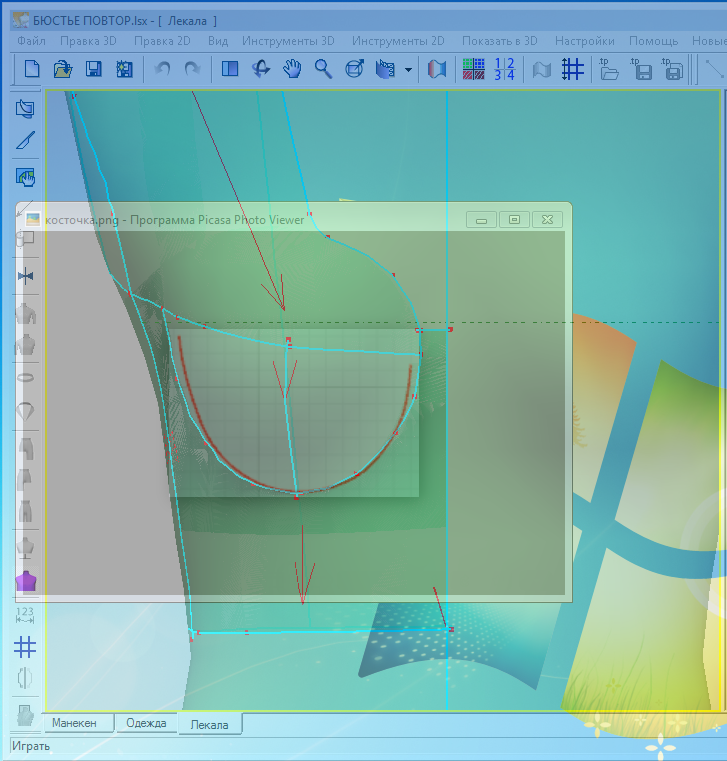Select the magnifier zoom tool
The height and width of the screenshot is (761, 727).
323,69
